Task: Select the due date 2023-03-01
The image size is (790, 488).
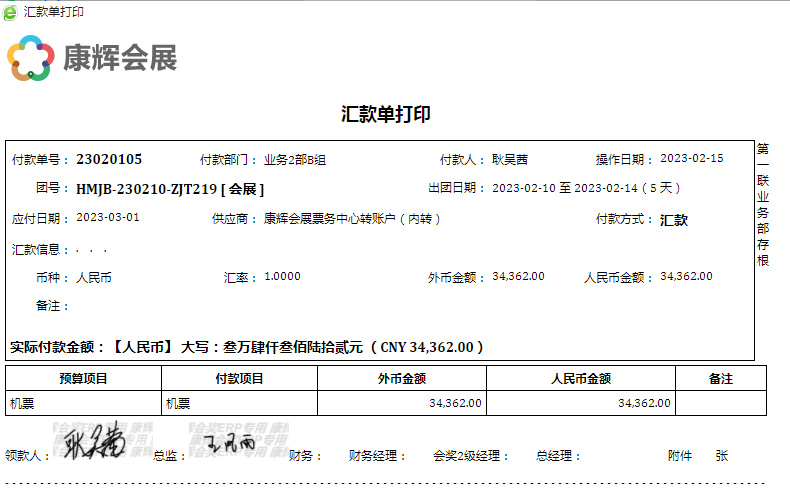Action: [108, 218]
